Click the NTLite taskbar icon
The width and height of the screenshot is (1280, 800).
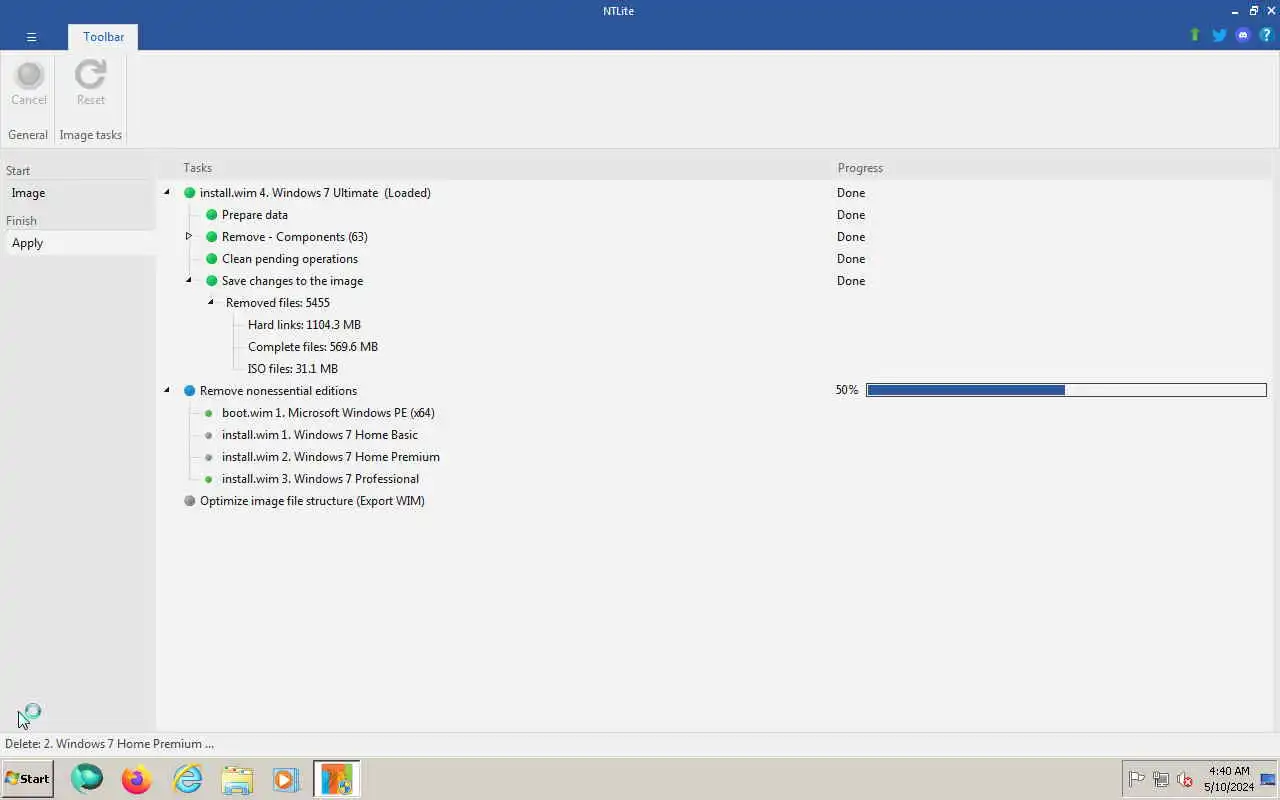336,778
